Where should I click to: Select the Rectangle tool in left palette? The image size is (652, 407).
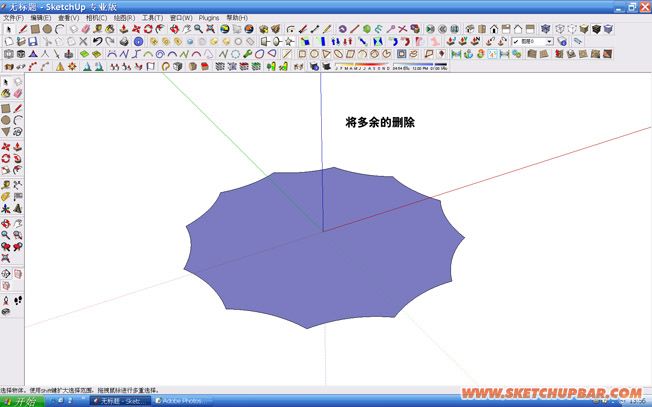[6, 109]
